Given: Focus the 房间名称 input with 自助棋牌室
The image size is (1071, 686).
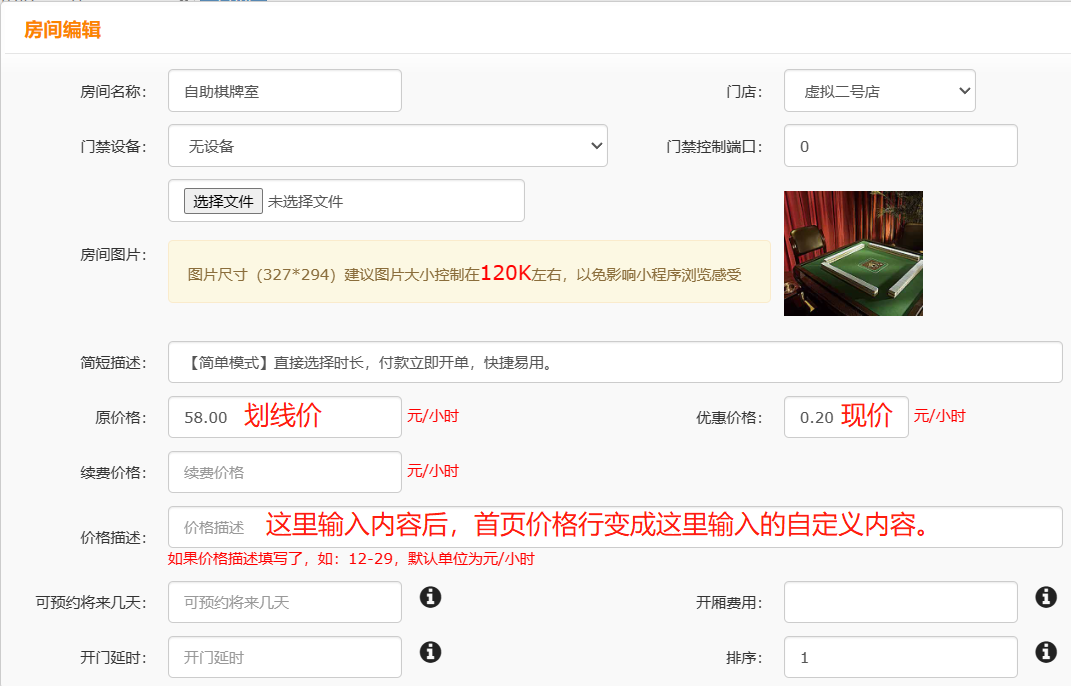Looking at the screenshot, I should tap(285, 91).
